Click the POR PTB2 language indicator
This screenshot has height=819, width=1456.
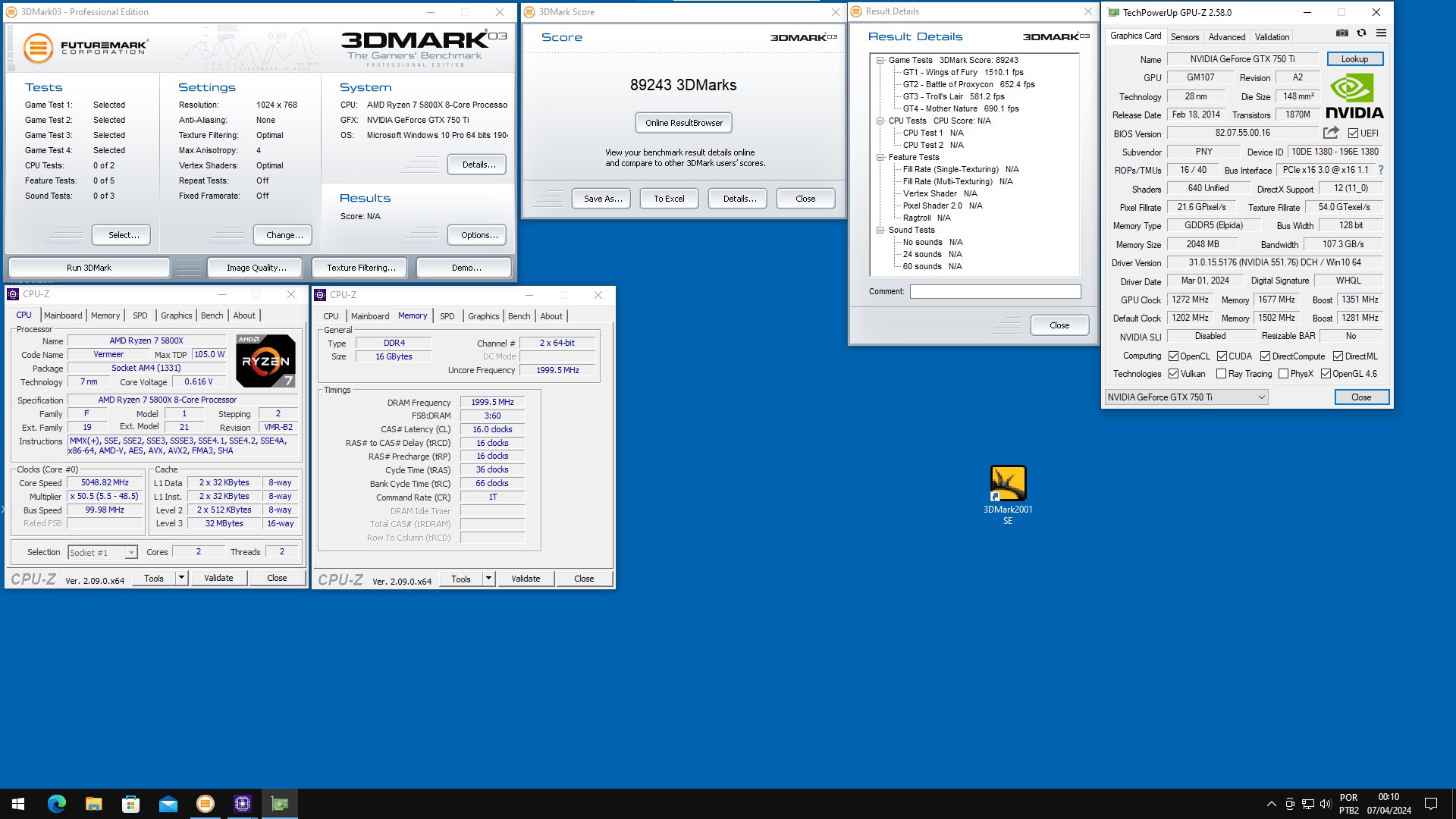[1348, 804]
